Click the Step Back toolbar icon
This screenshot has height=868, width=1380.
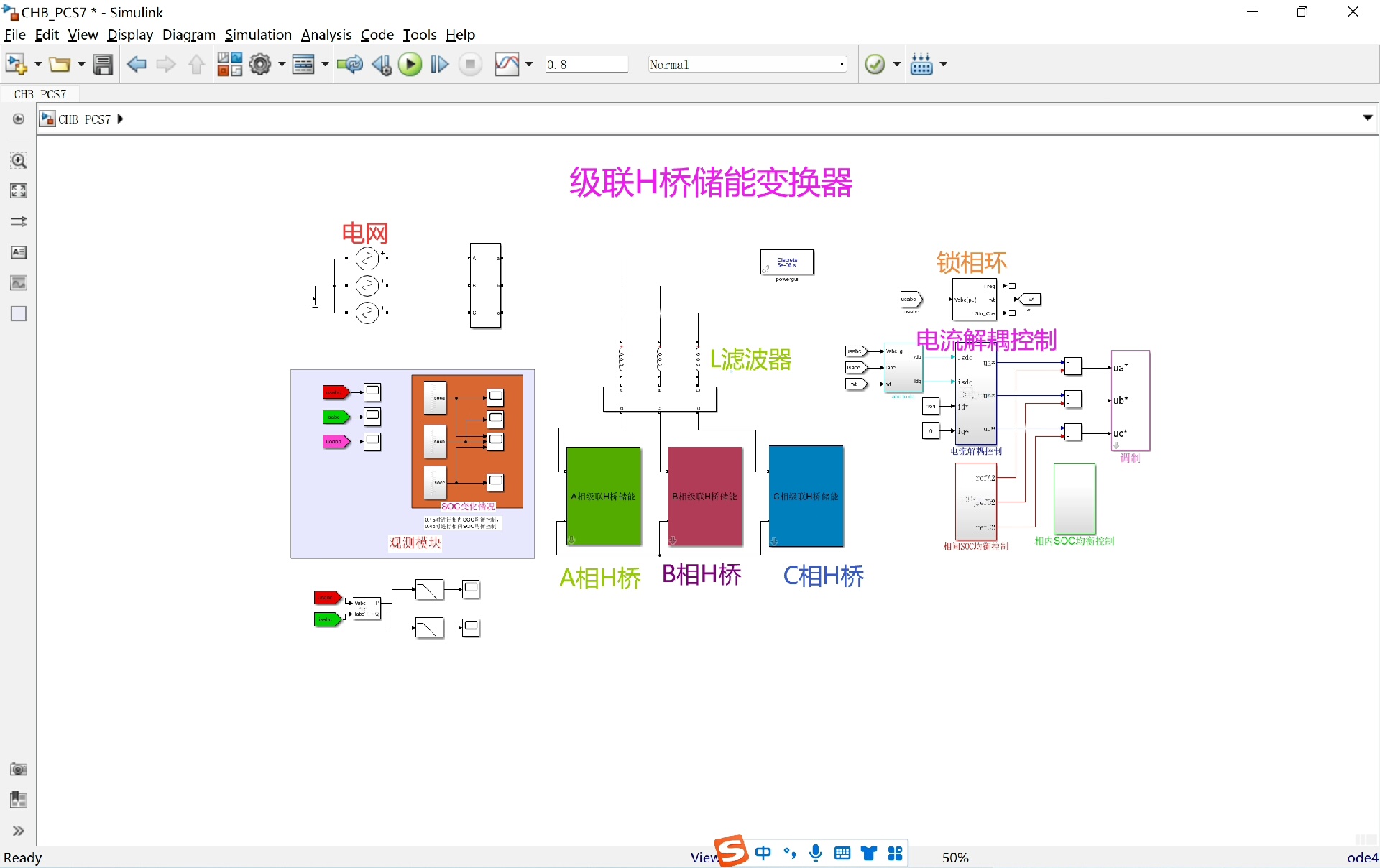382,65
